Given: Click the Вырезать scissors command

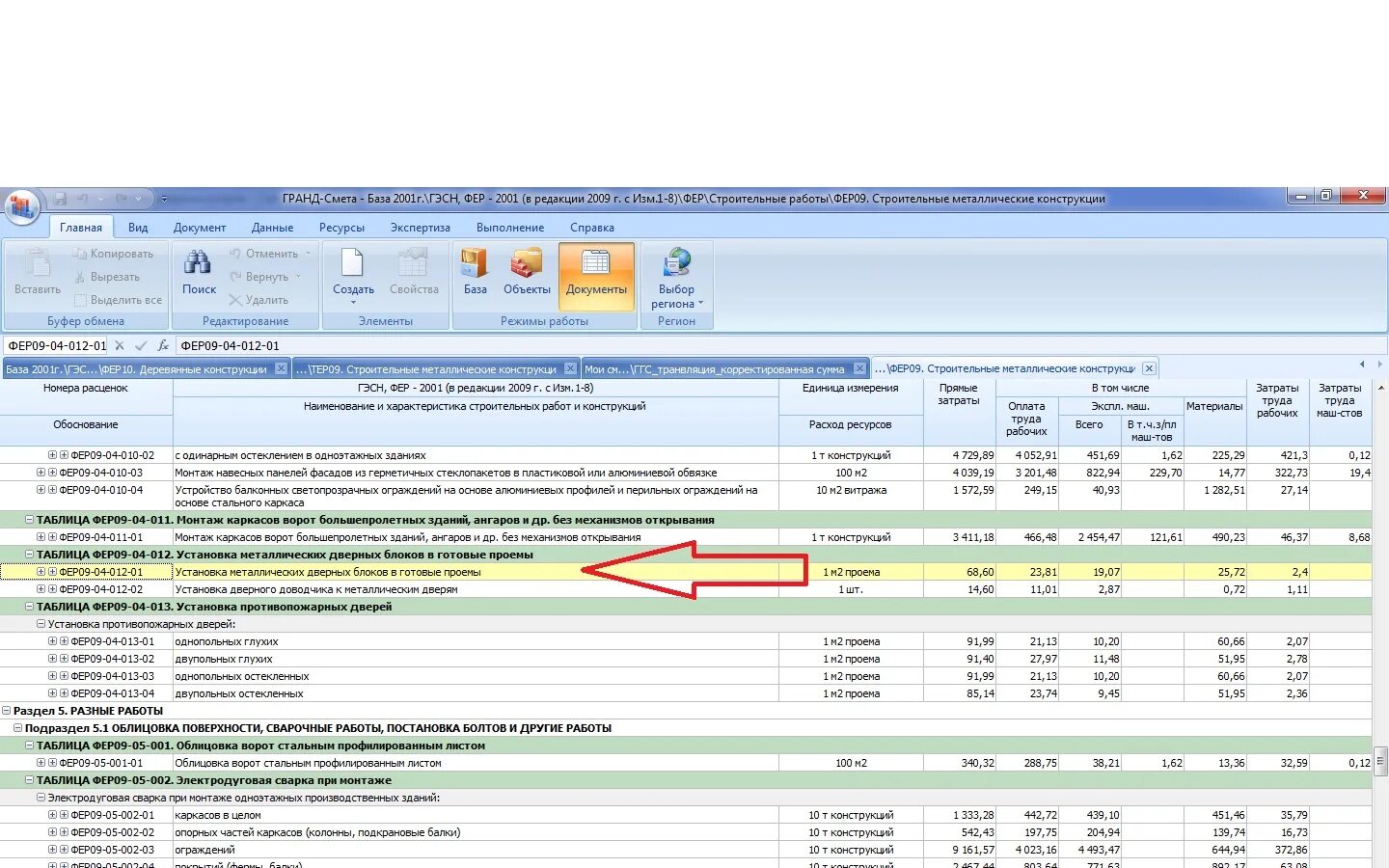Looking at the screenshot, I should tap(106, 277).
